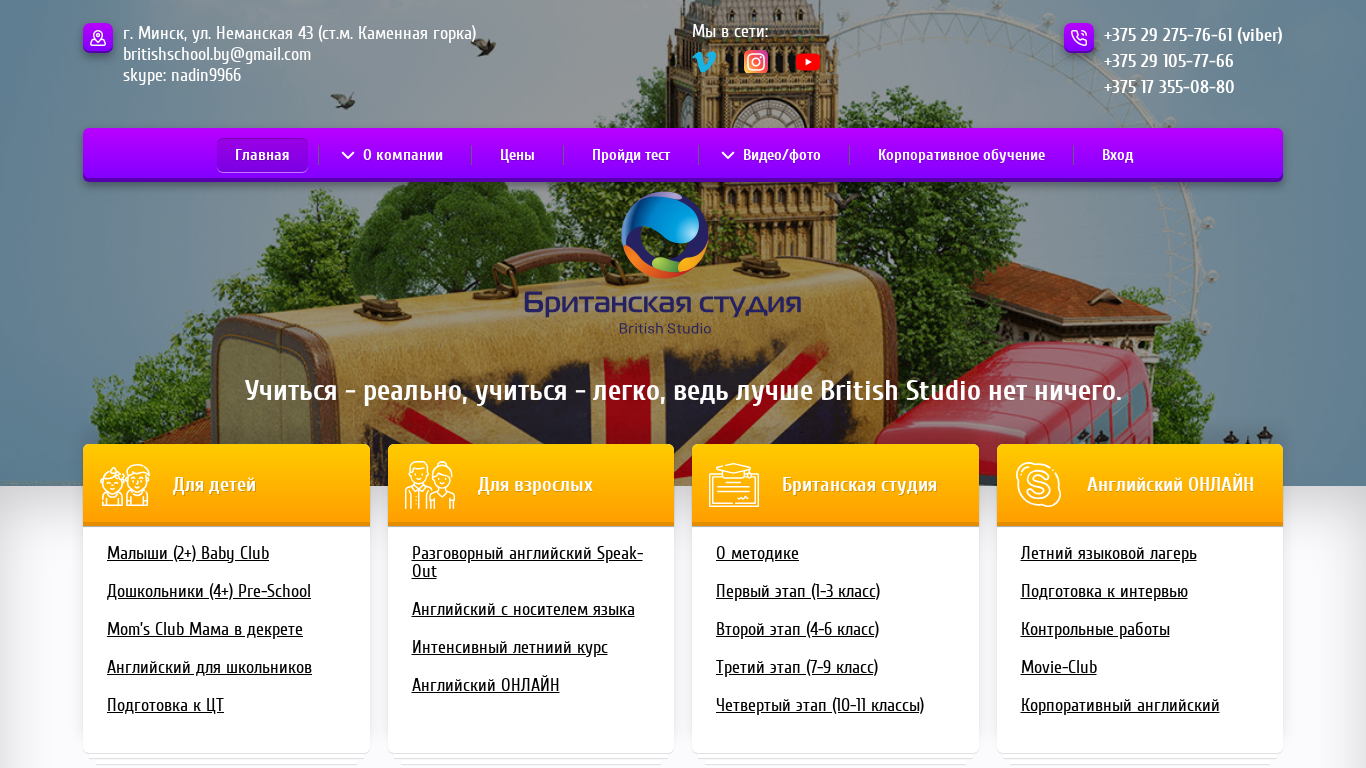Screen dimensions: 1366x768
Task: Open Английский с носителем языка link
Action: coord(523,609)
